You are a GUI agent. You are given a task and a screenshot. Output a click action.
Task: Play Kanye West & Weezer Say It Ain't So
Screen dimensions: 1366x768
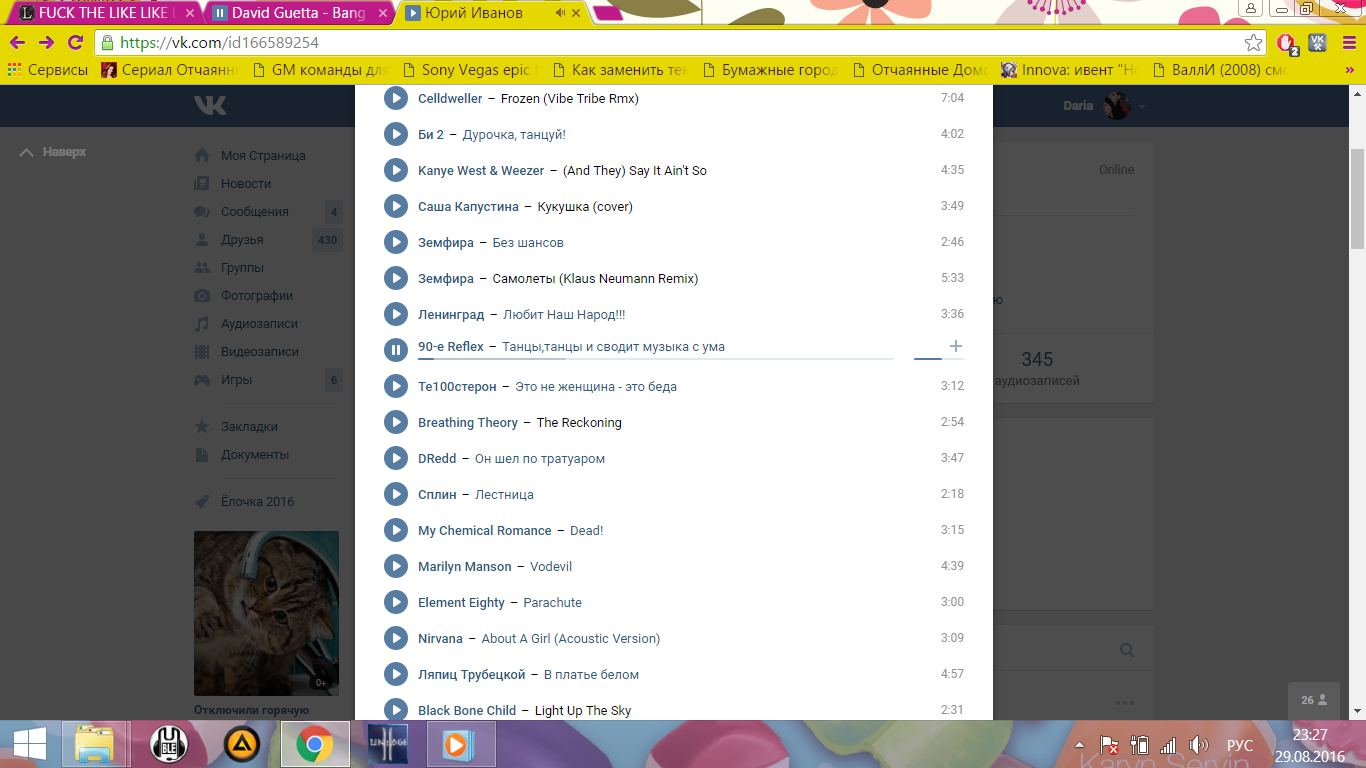(396, 170)
